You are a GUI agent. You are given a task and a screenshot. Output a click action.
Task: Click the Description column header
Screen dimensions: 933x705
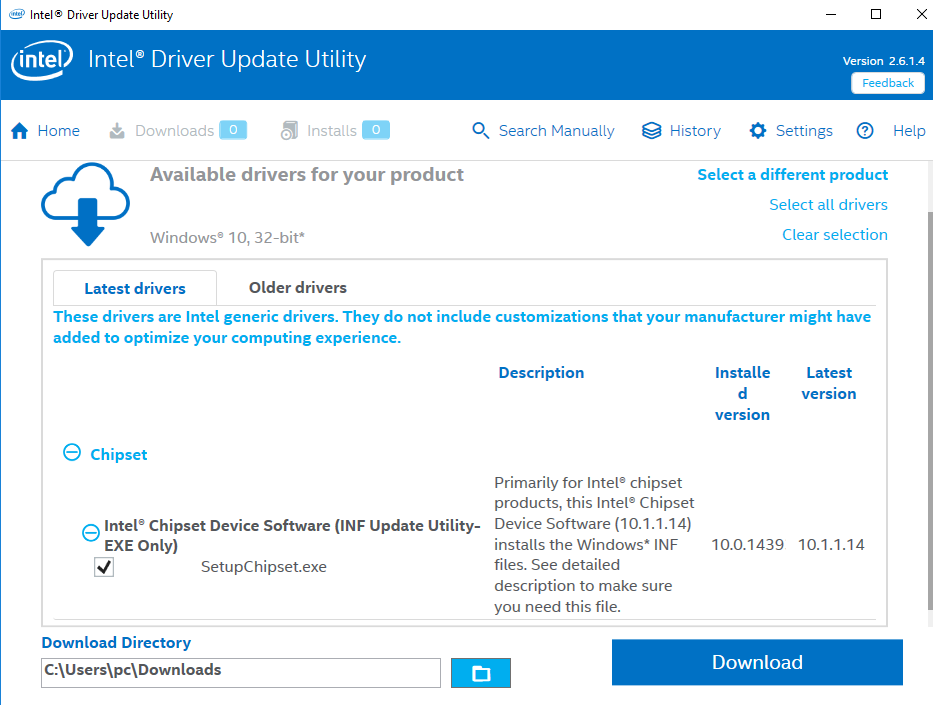[x=541, y=373]
